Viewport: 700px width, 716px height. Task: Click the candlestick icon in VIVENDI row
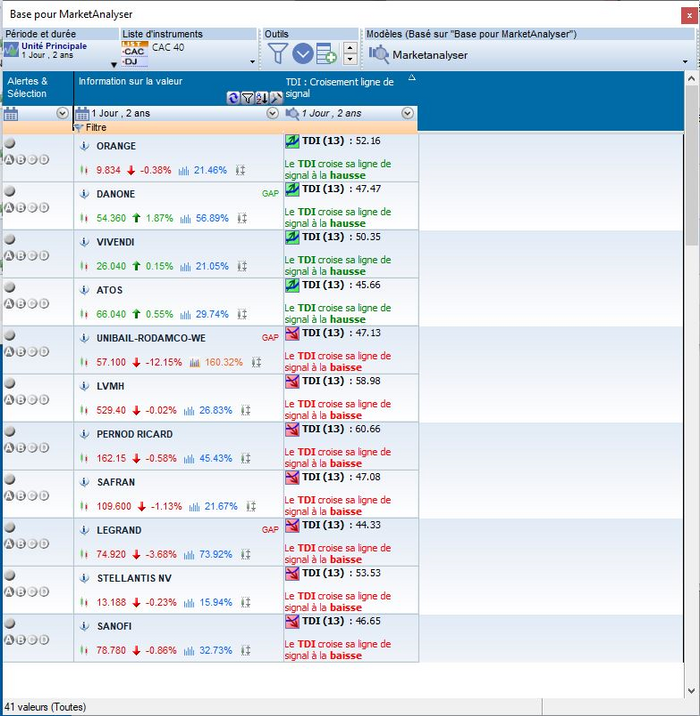click(x=84, y=266)
